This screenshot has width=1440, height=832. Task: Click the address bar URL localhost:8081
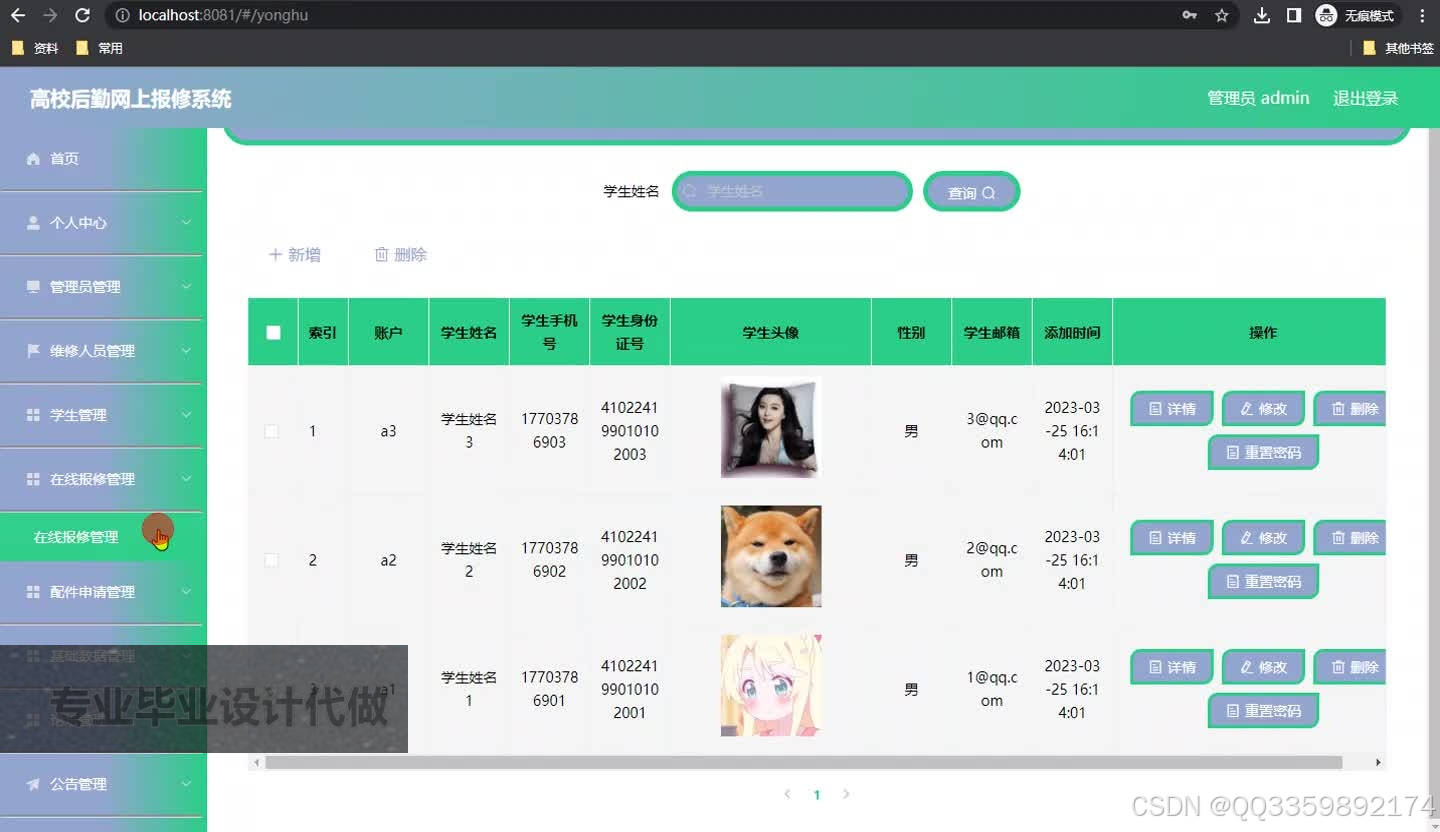click(223, 15)
